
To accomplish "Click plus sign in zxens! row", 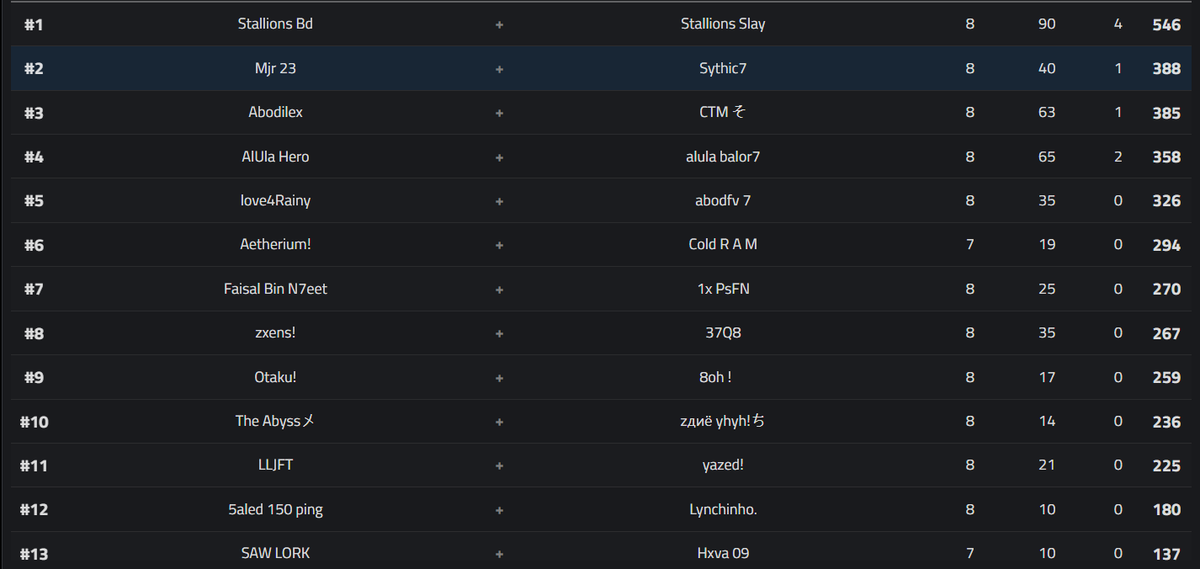I will pos(499,333).
